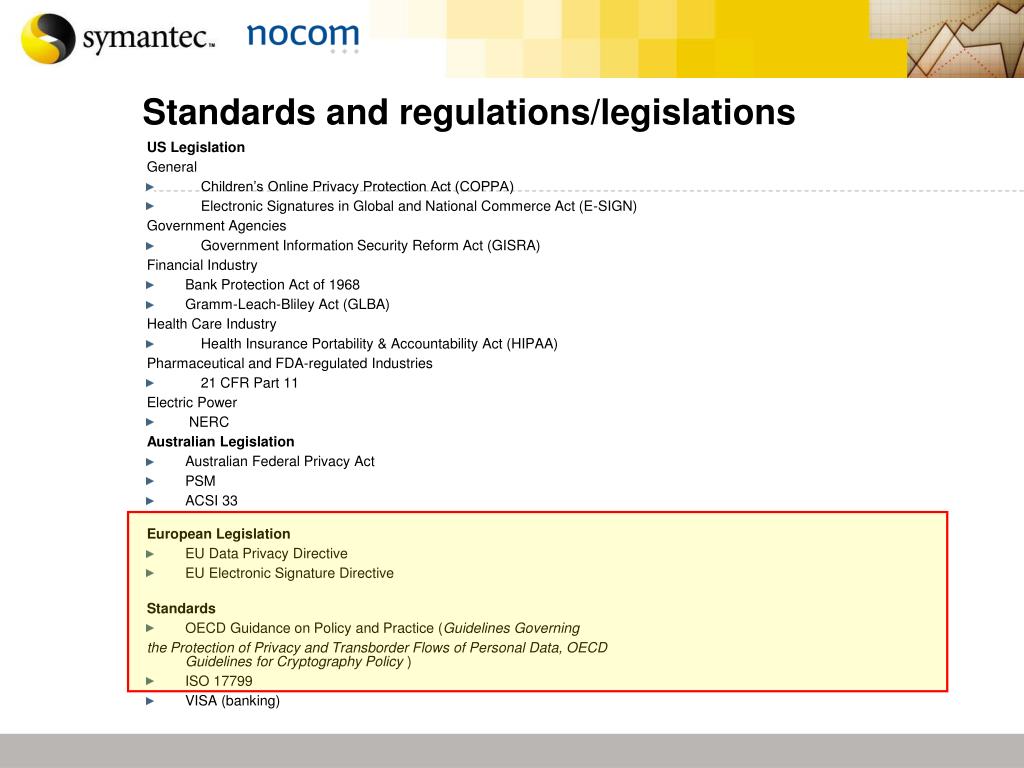
Task: Click the arrow bullet beside PSM
Action: [150, 482]
